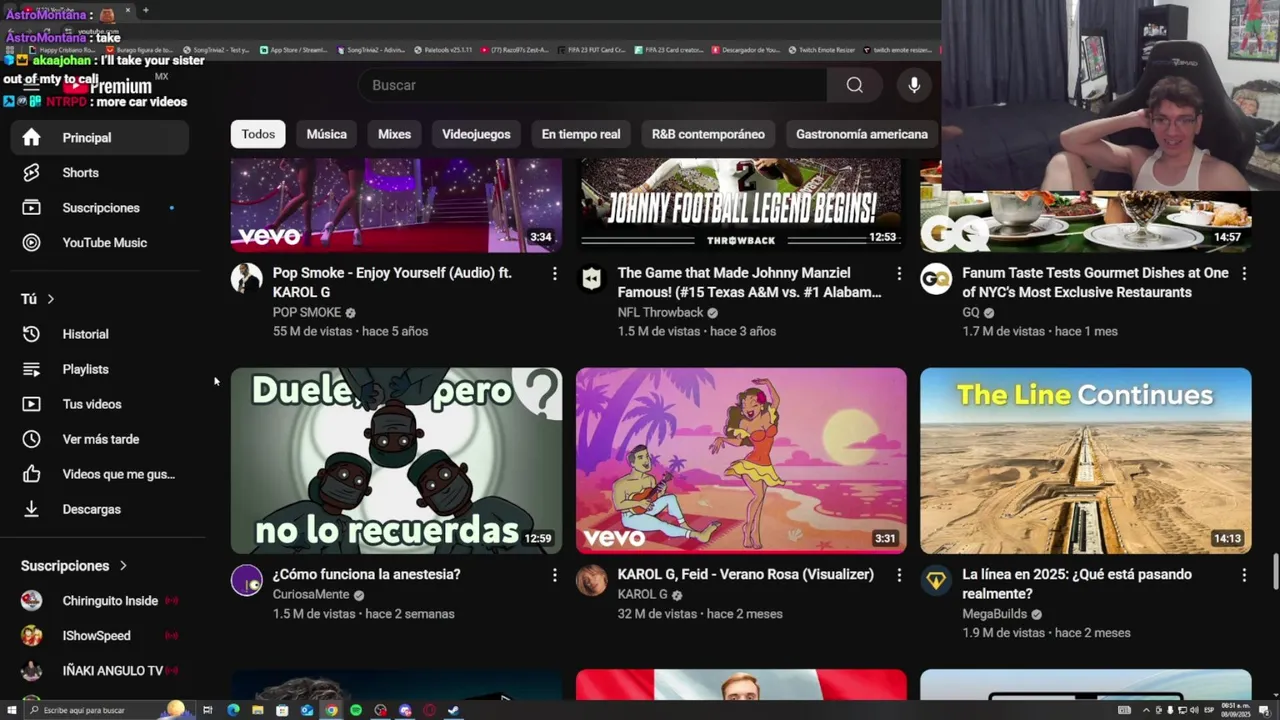The width and height of the screenshot is (1280, 720).
Task: Select the Videojuegos filter chip
Action: click(x=476, y=134)
